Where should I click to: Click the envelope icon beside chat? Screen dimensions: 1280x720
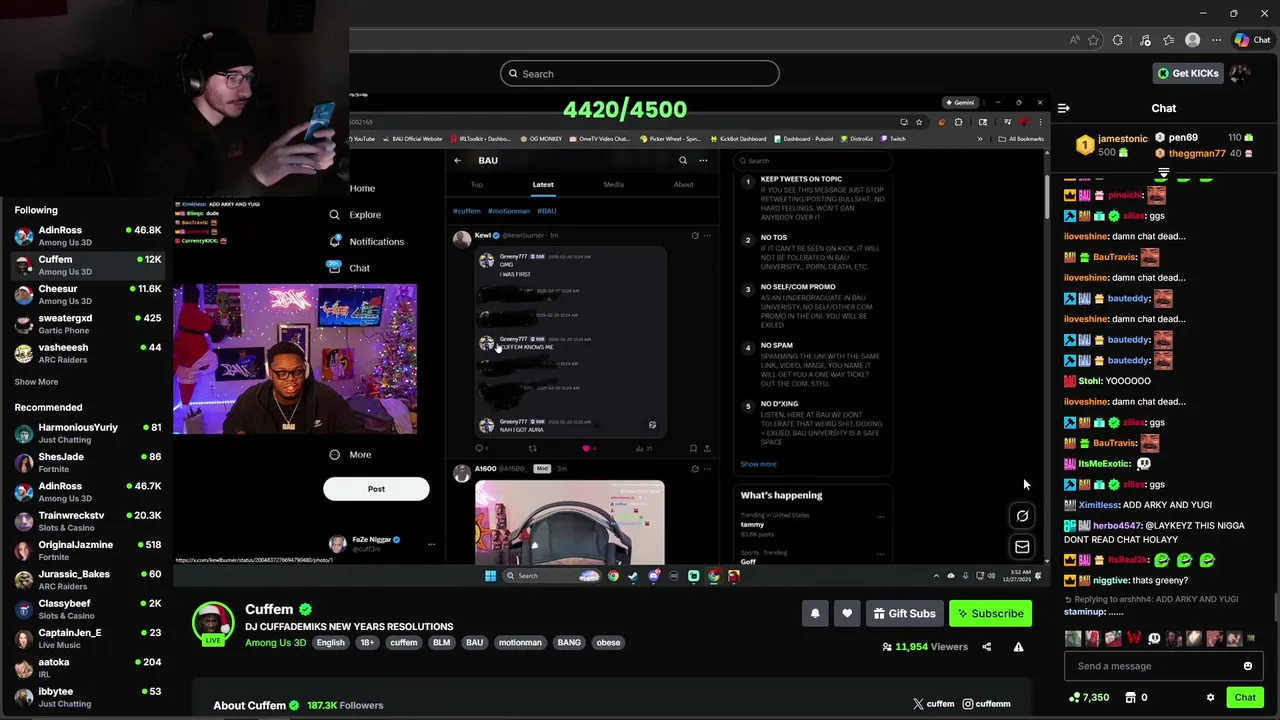[1022, 547]
